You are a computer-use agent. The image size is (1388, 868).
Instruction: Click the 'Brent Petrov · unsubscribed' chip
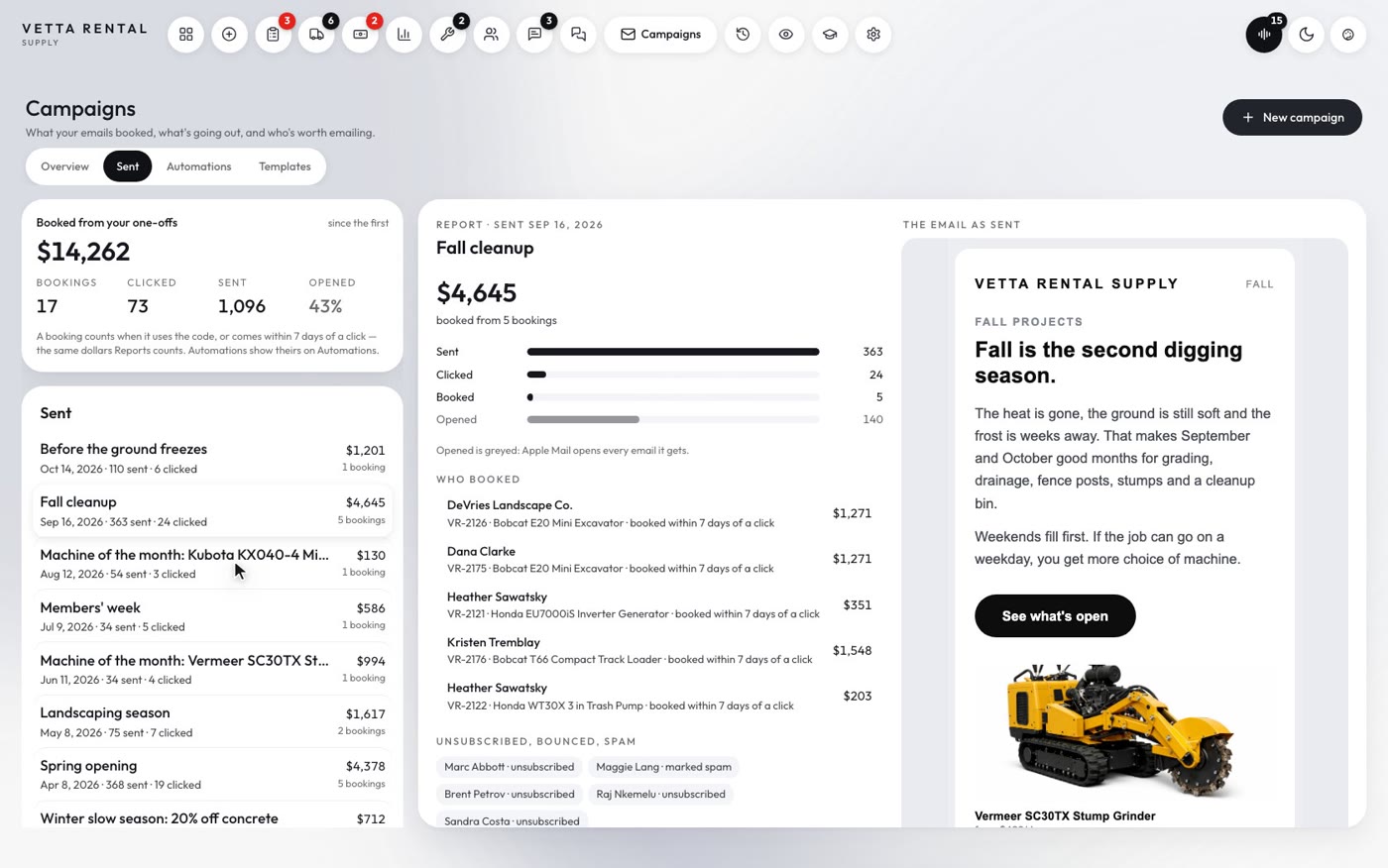point(509,794)
